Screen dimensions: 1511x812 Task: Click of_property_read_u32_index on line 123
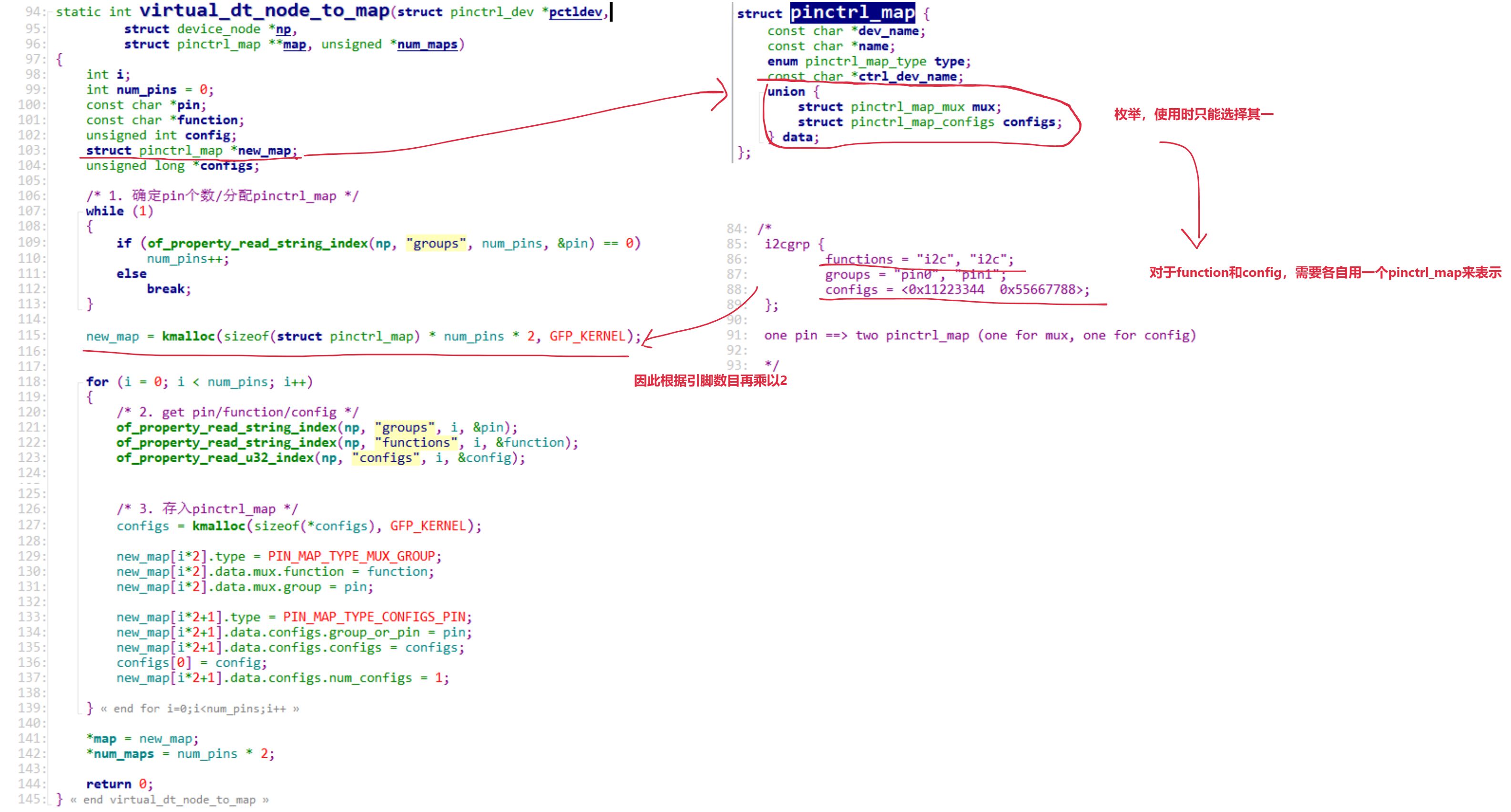tap(214, 458)
